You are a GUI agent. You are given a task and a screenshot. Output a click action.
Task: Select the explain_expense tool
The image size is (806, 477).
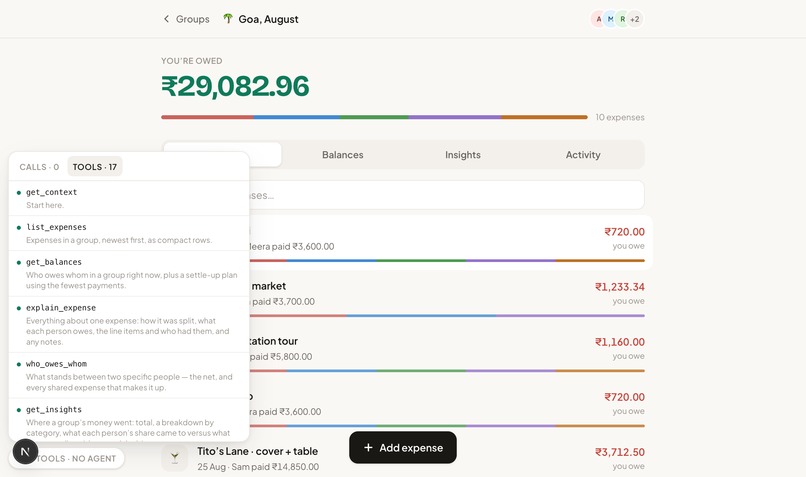click(129, 324)
